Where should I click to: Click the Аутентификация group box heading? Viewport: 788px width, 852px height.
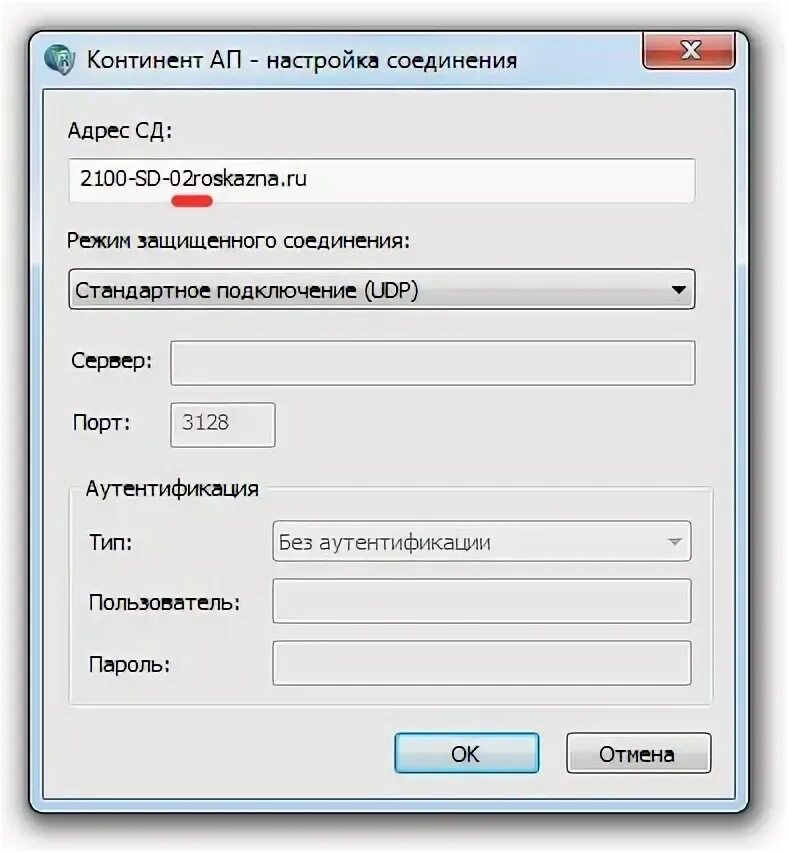click(x=172, y=488)
